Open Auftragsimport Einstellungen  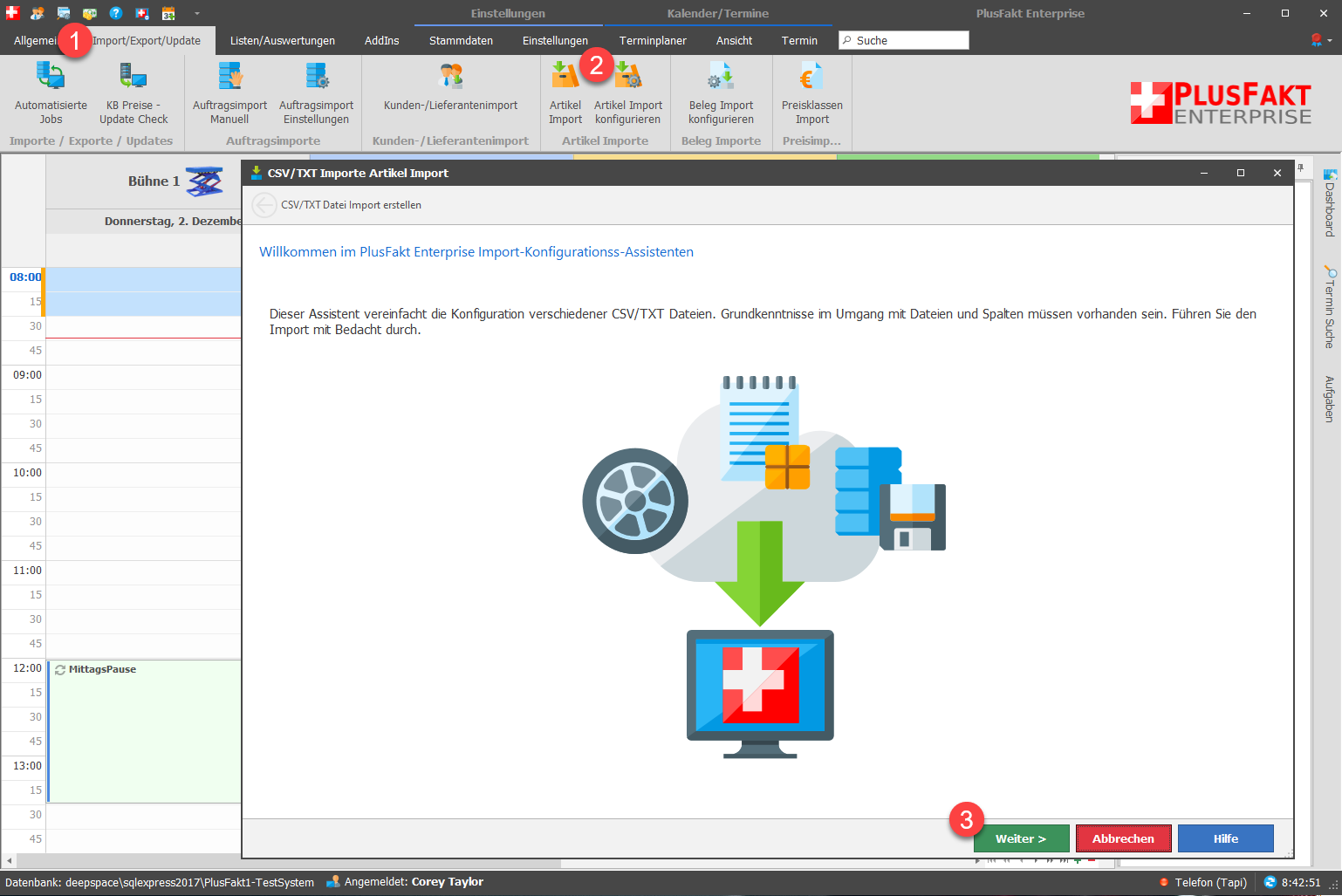pos(316,94)
